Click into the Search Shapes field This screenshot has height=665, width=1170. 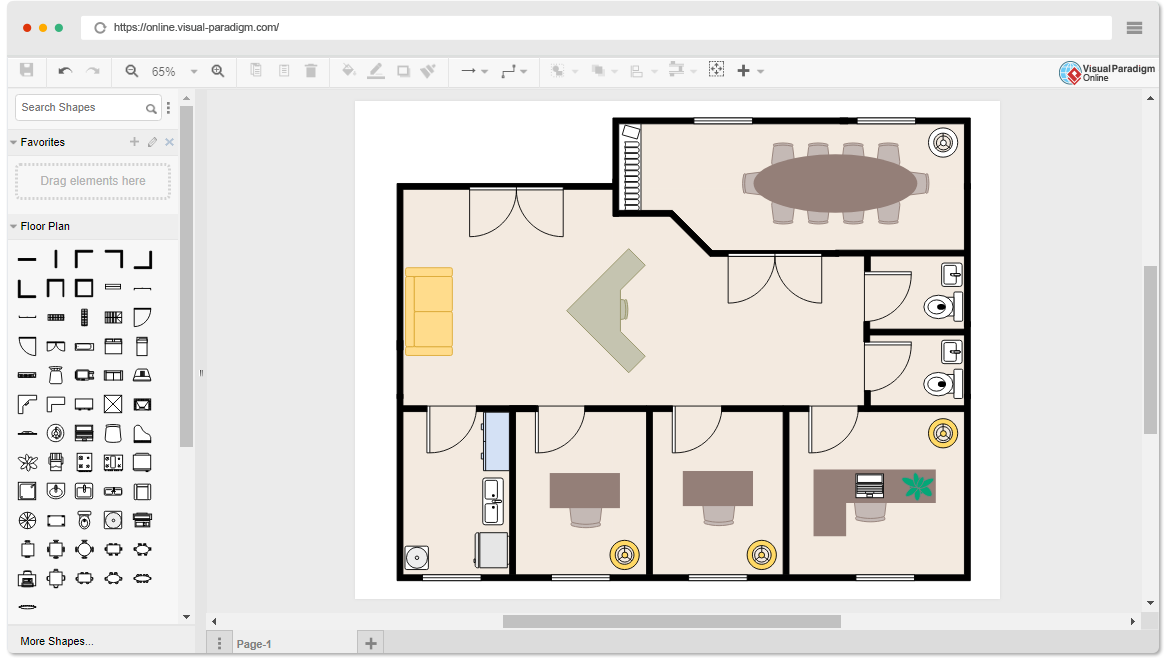pyautogui.click(x=80, y=107)
